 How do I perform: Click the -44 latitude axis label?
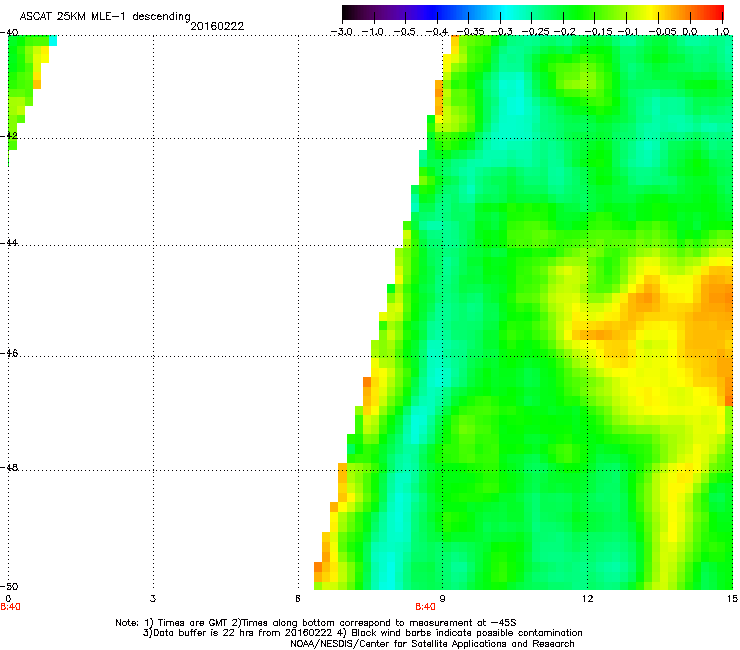pos(9,243)
